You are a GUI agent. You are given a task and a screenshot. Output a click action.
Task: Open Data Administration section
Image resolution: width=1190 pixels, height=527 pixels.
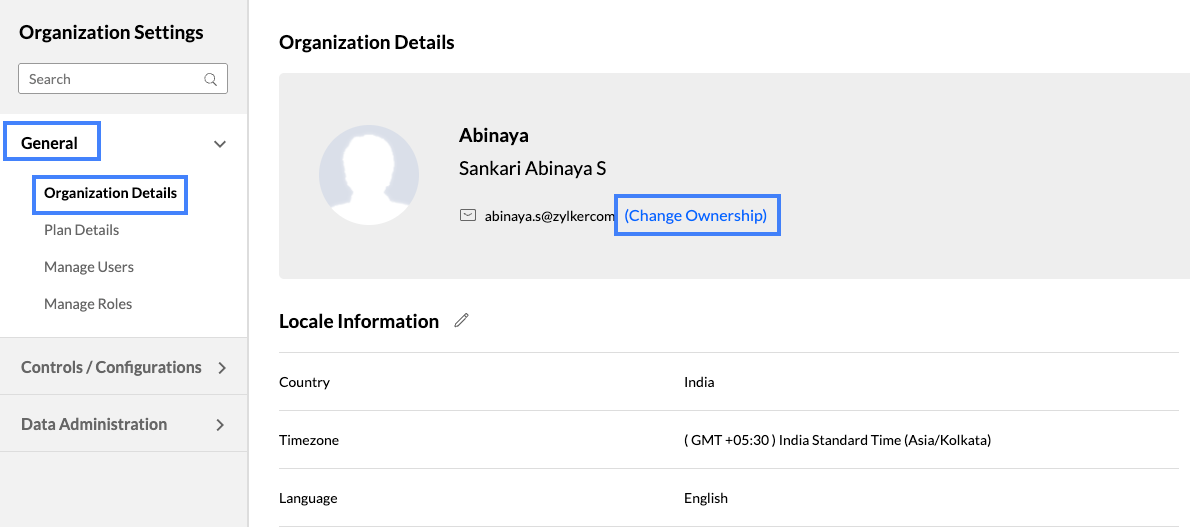(94, 424)
